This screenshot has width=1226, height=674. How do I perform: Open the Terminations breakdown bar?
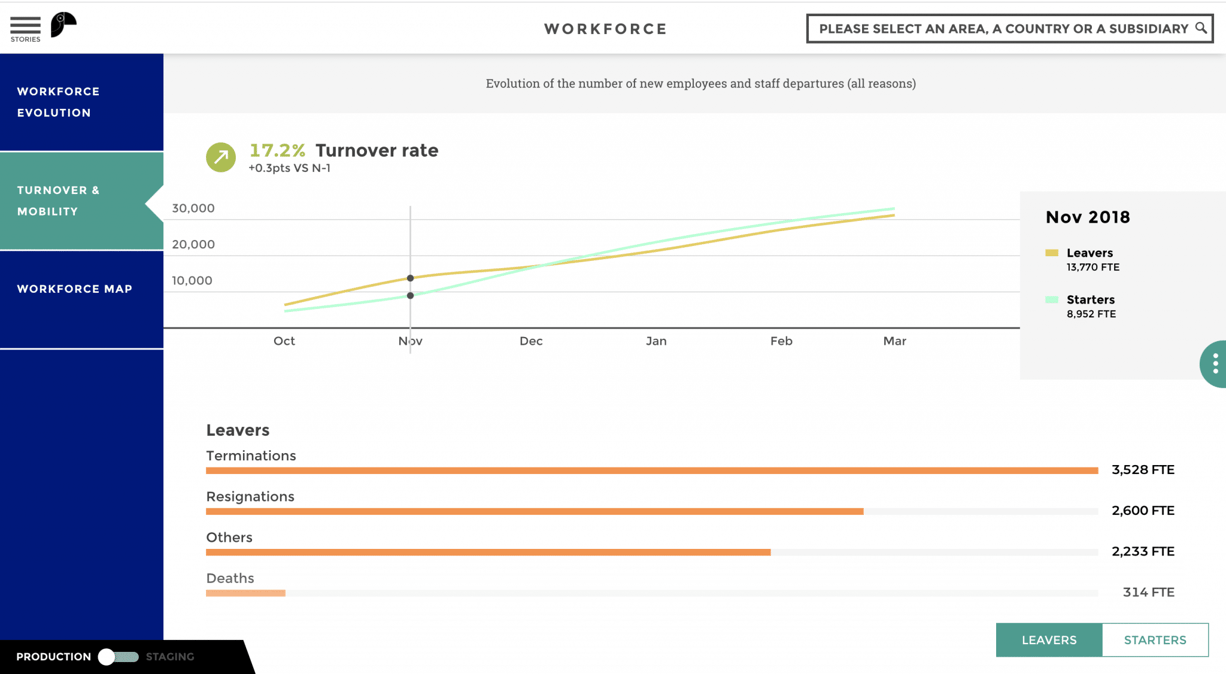click(x=651, y=470)
